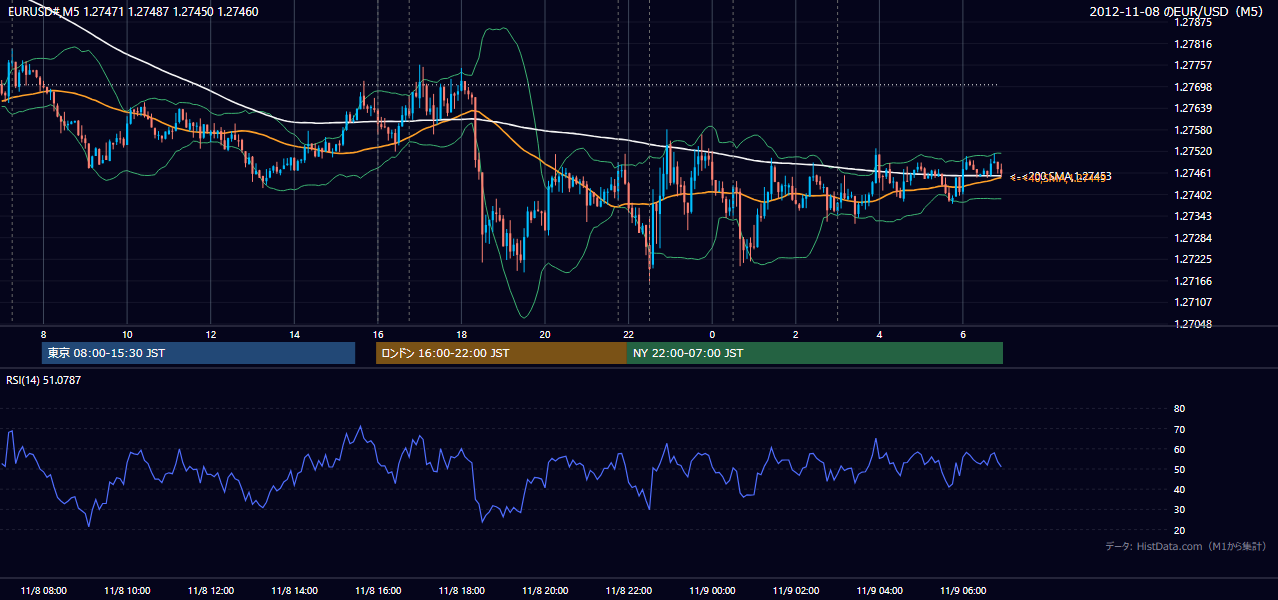Click the bottom time label 11/9 04:00
The width and height of the screenshot is (1278, 600).
pos(879,590)
